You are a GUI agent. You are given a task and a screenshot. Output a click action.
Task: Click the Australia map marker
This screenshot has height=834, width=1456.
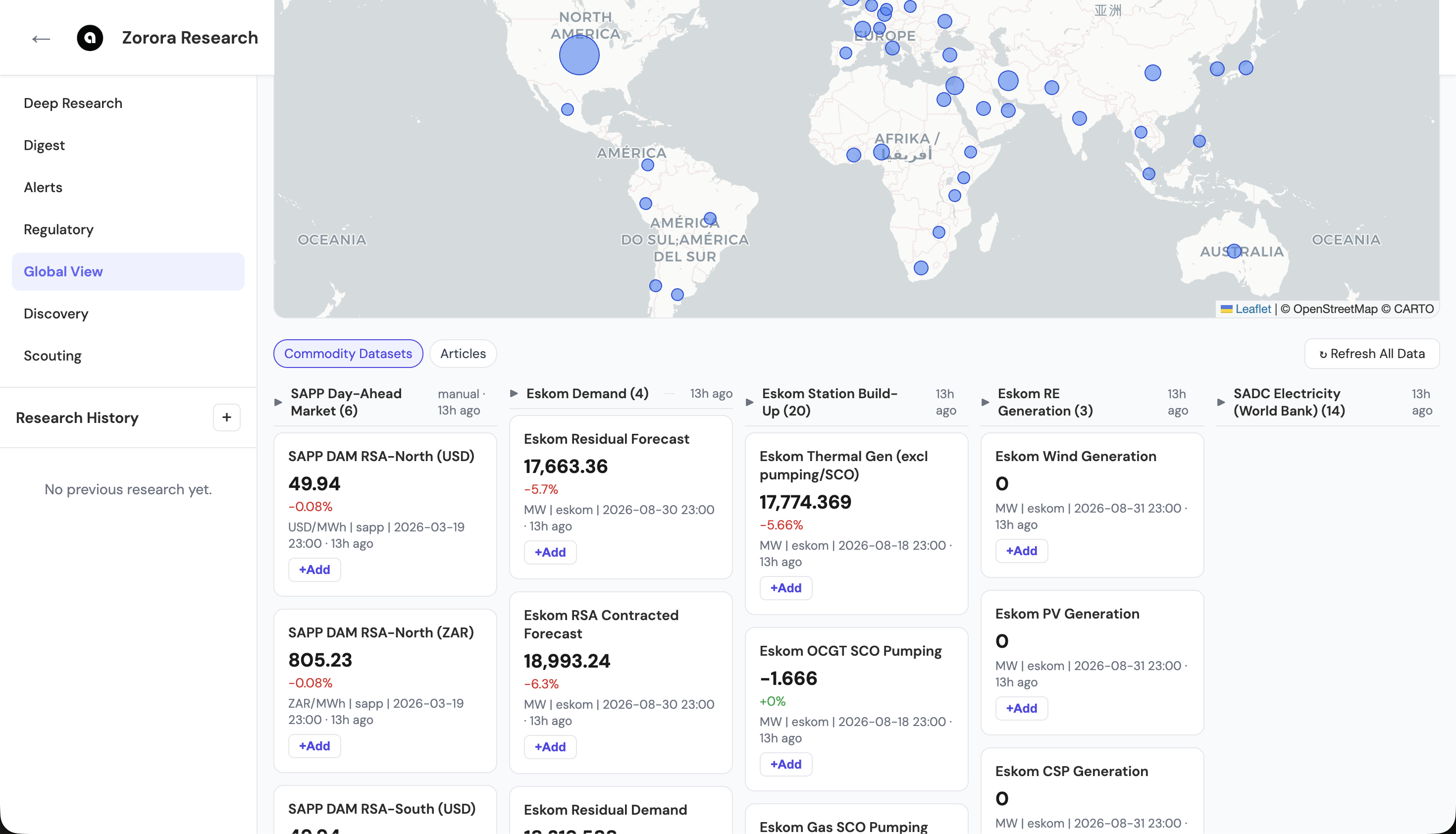[x=1234, y=251]
